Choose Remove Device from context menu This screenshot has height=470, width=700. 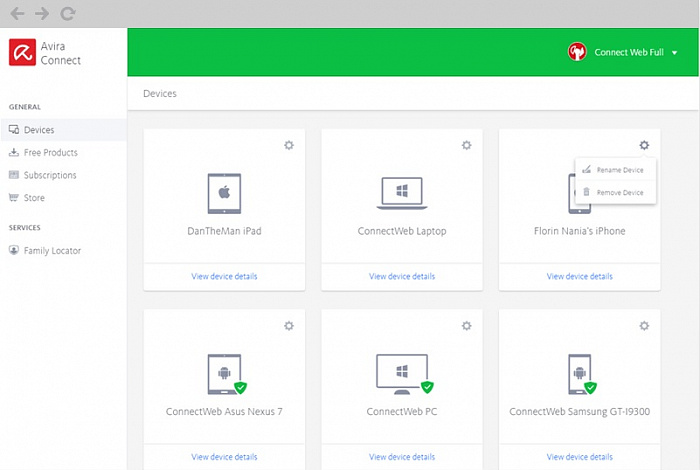[619, 192]
